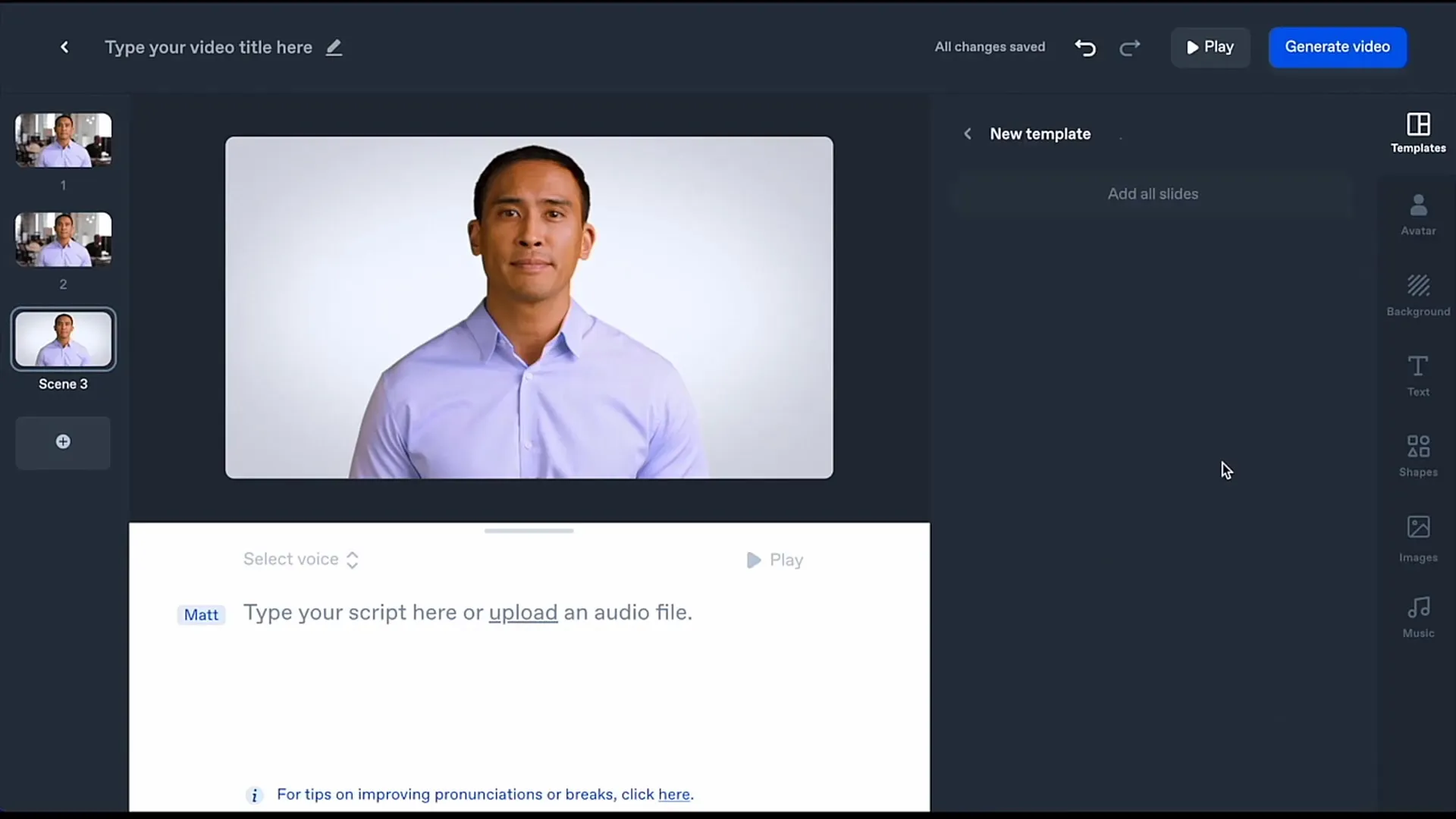Play script audio preview
The height and width of the screenshot is (819, 1456).
click(x=775, y=560)
